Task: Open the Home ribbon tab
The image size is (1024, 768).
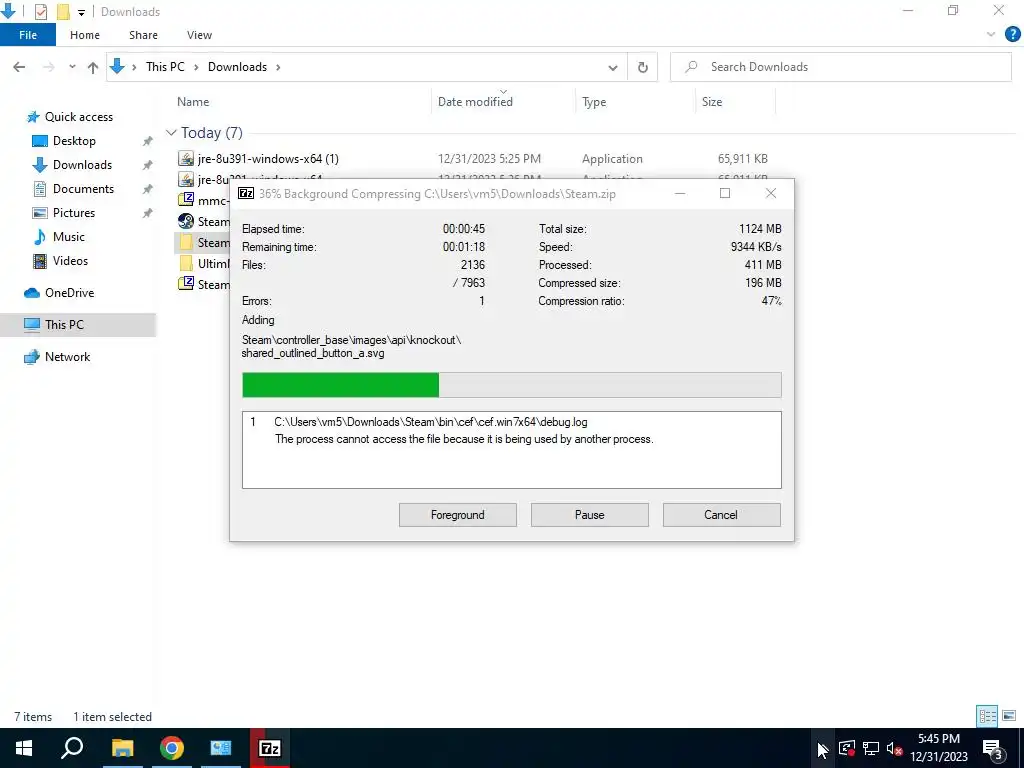Action: (x=85, y=35)
